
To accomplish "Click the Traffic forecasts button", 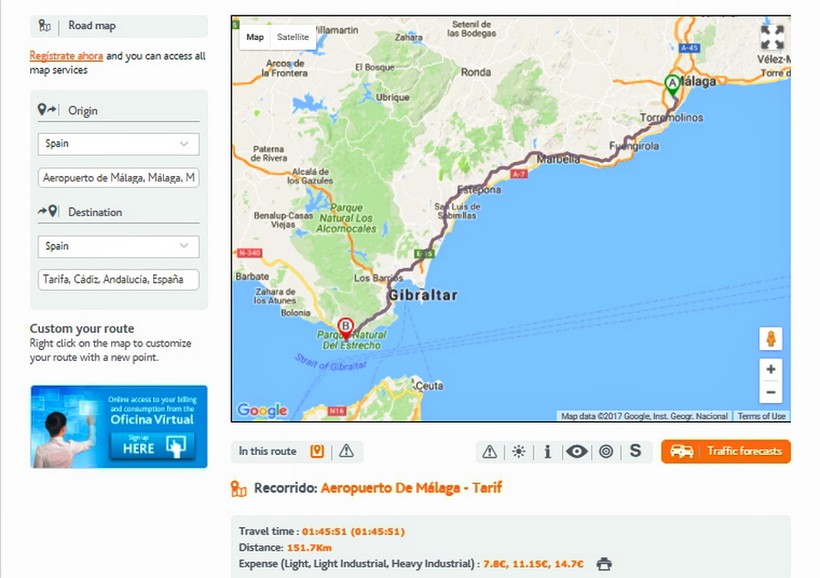I will pyautogui.click(x=726, y=452).
